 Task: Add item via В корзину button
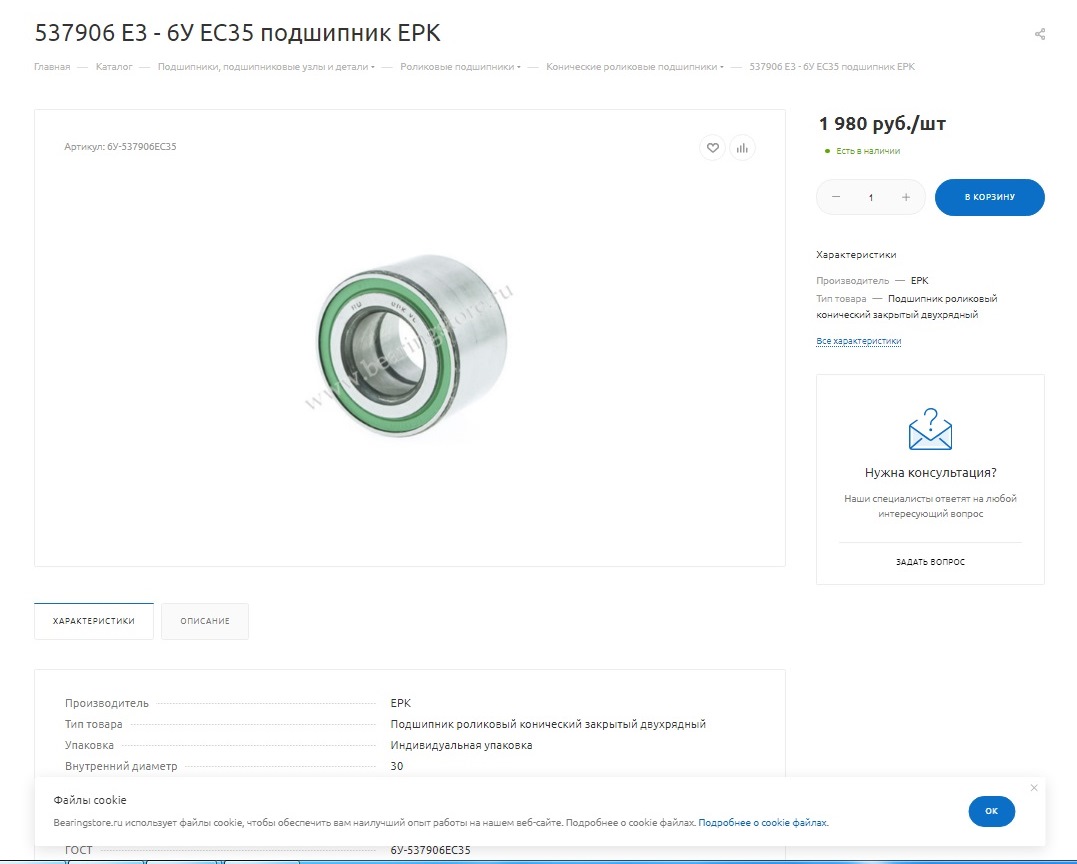(989, 197)
